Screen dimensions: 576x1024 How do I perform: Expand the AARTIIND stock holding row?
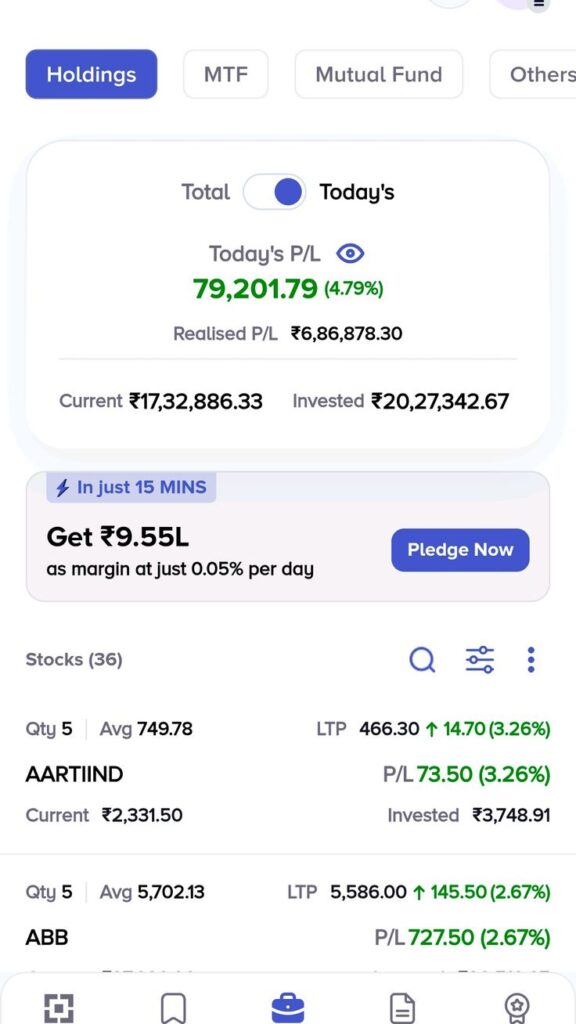coord(288,775)
